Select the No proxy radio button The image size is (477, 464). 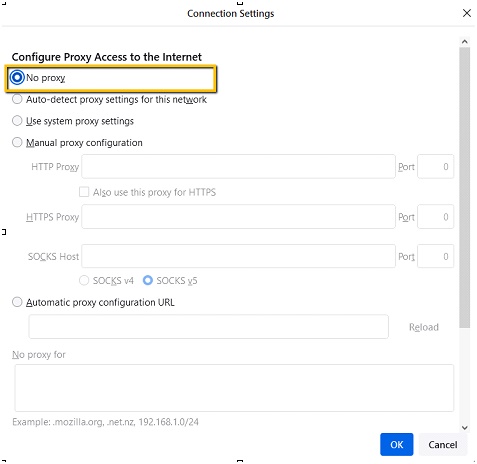coord(17,78)
